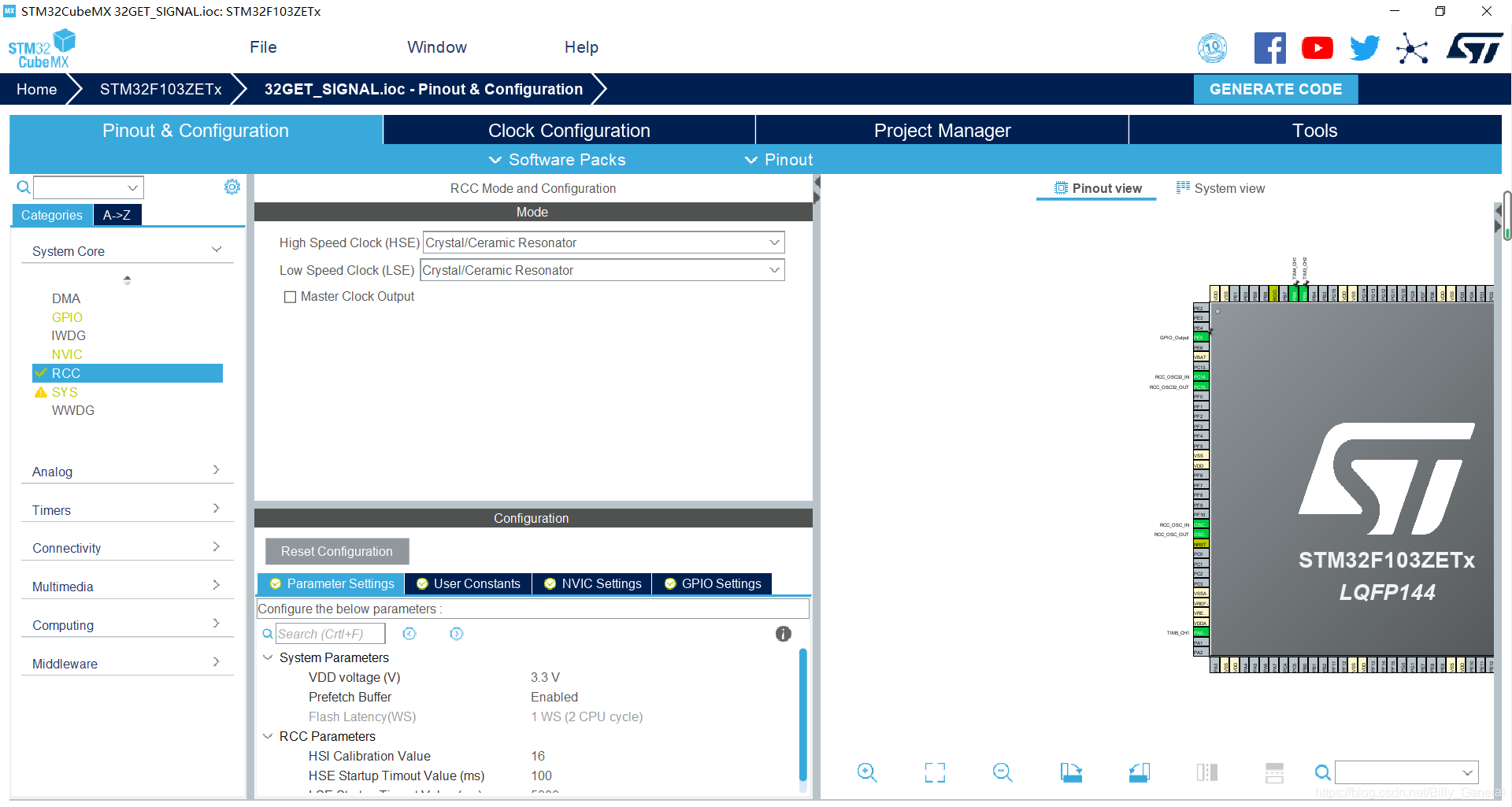
Task: Rotate the chip view clockwise
Action: [x=1071, y=772]
